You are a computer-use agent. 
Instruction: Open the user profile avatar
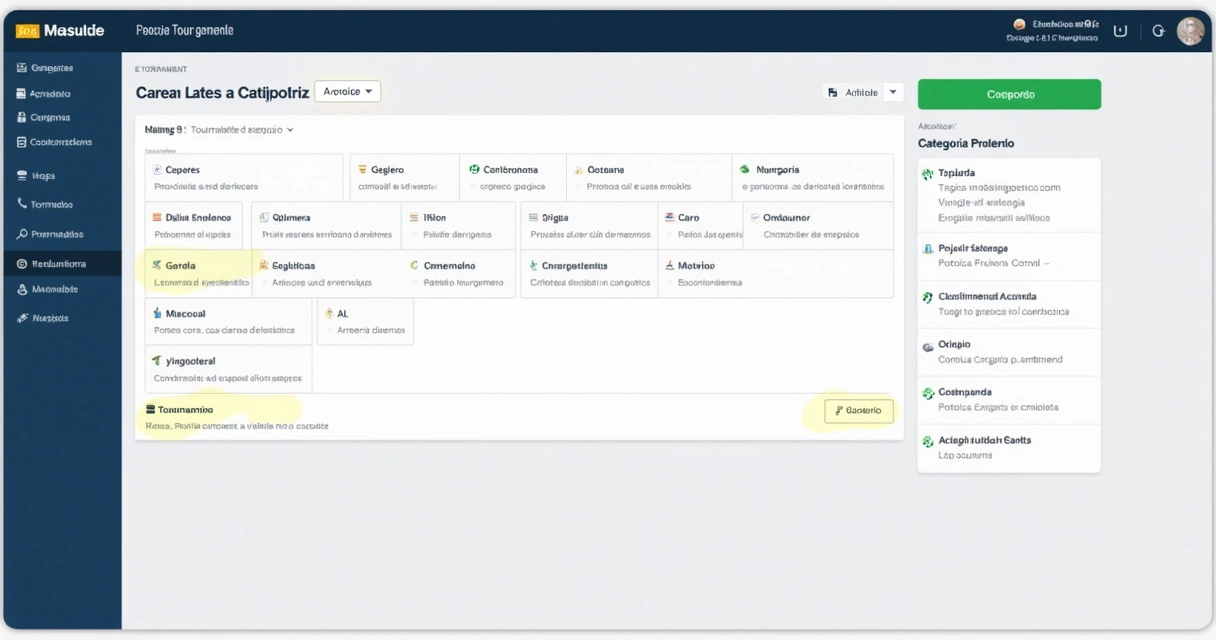(1190, 31)
